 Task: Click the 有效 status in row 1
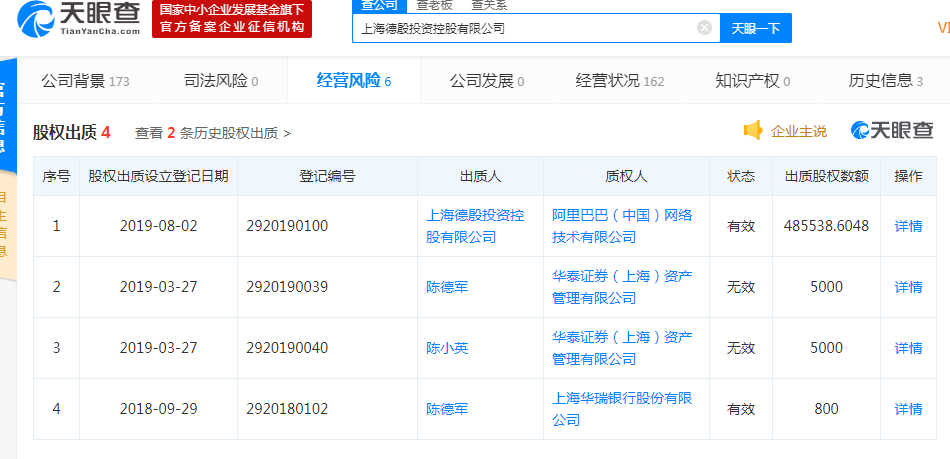(x=741, y=226)
